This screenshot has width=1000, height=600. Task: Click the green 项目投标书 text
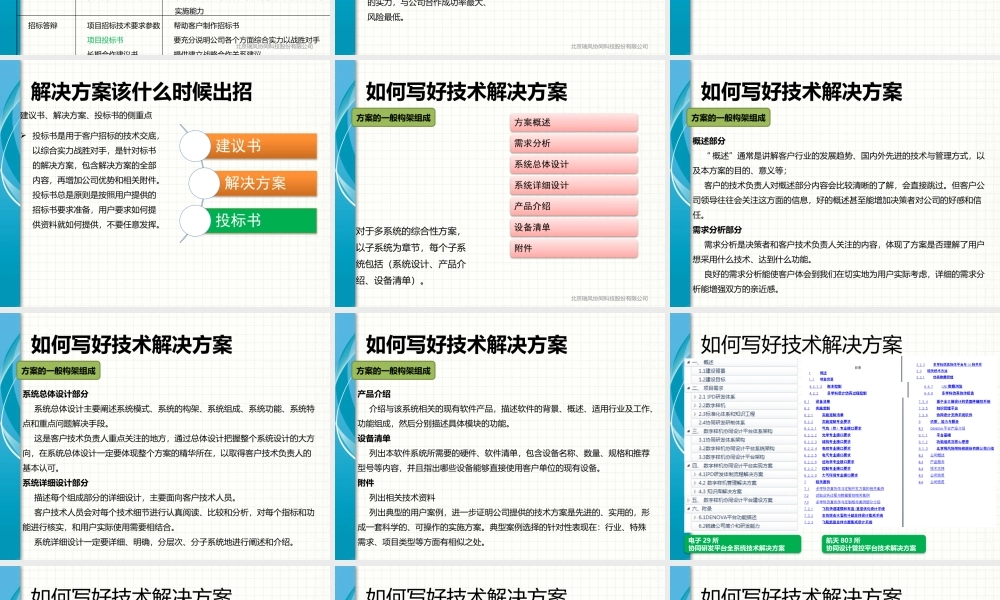tap(105, 40)
